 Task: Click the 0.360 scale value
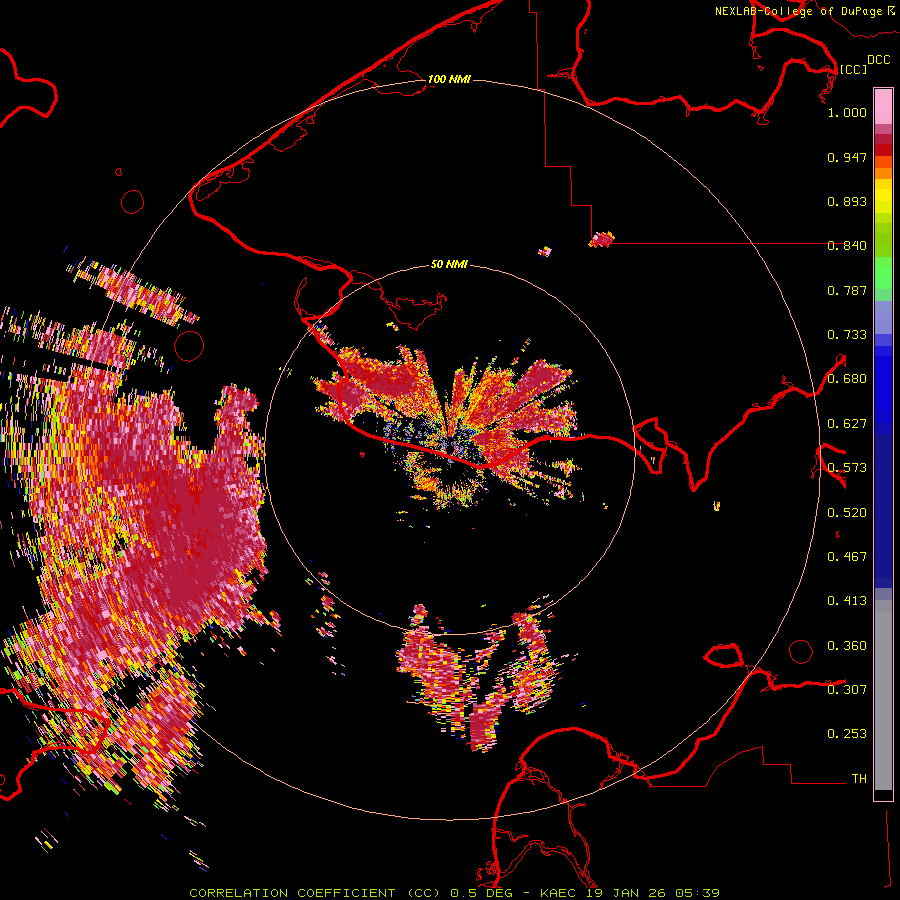(847, 646)
